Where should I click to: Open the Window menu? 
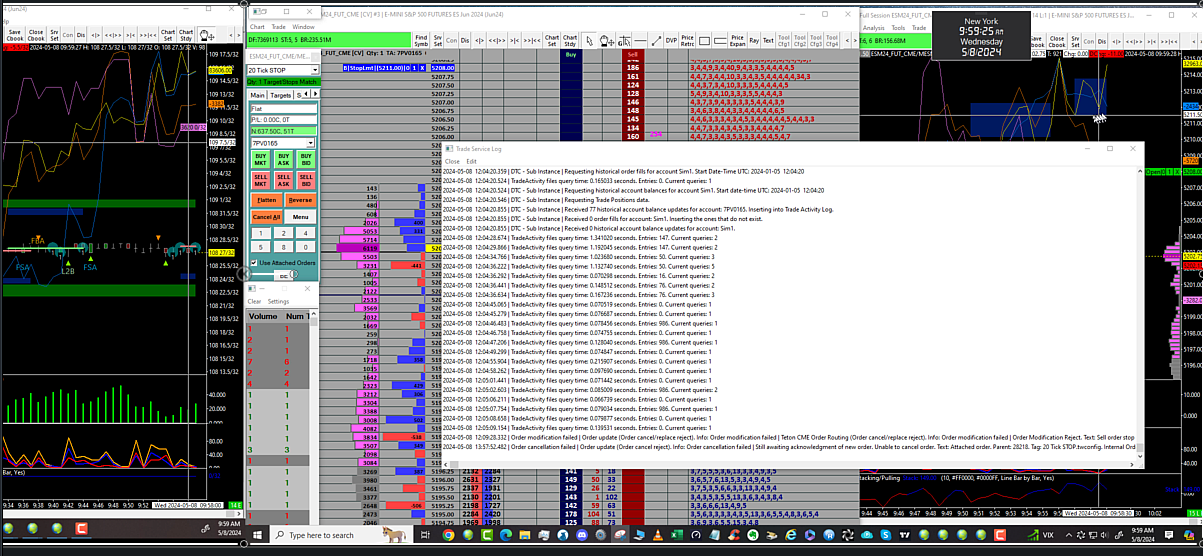pos(304,27)
